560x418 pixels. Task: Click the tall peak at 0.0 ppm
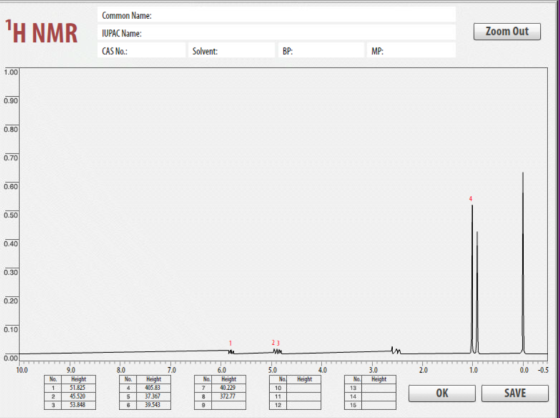523,263
